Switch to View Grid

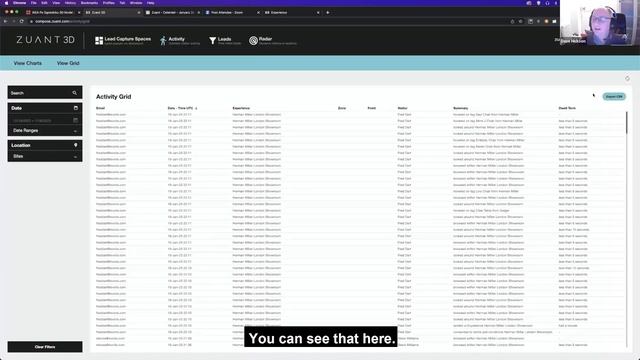point(68,63)
